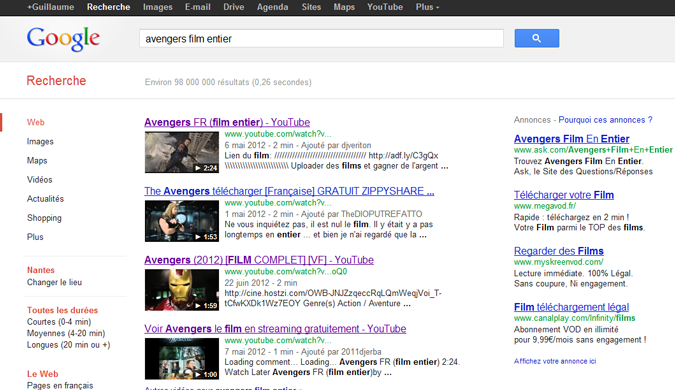Select Vidéos filter in left sidebar
Image resolution: width=675 pixels, height=390 pixels.
(x=40, y=180)
